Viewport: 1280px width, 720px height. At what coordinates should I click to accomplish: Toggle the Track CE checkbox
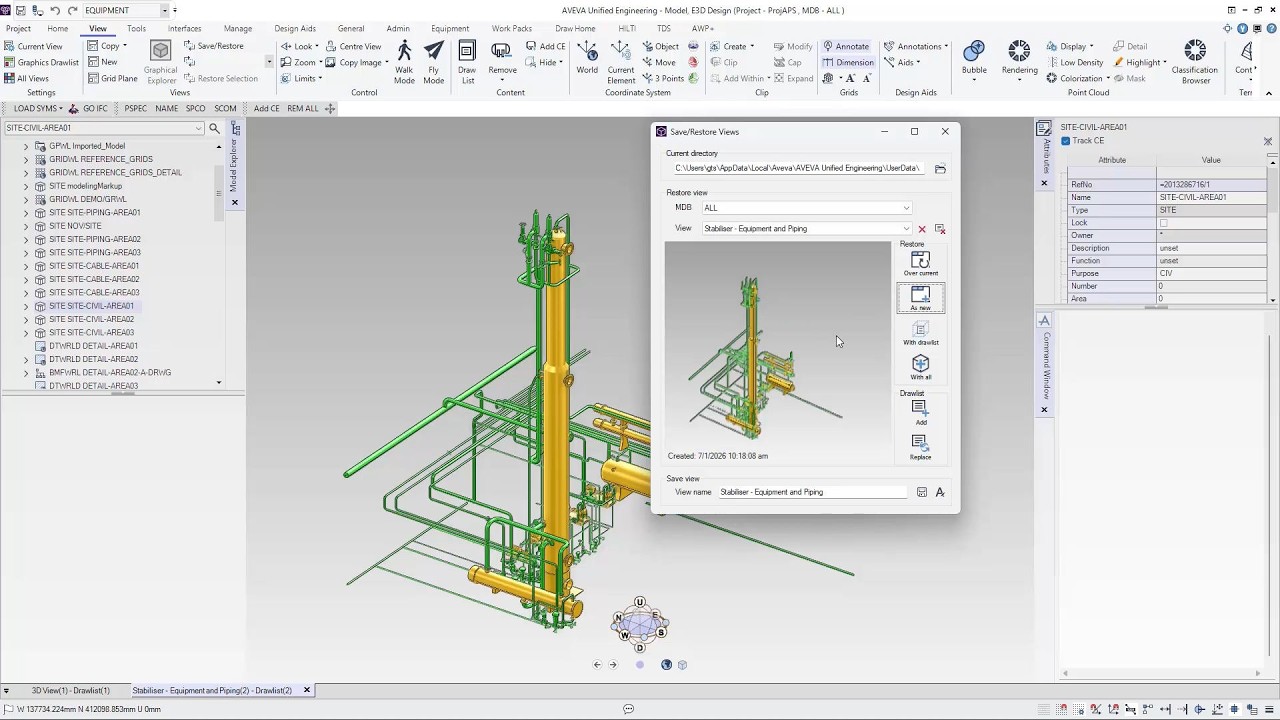(1066, 141)
